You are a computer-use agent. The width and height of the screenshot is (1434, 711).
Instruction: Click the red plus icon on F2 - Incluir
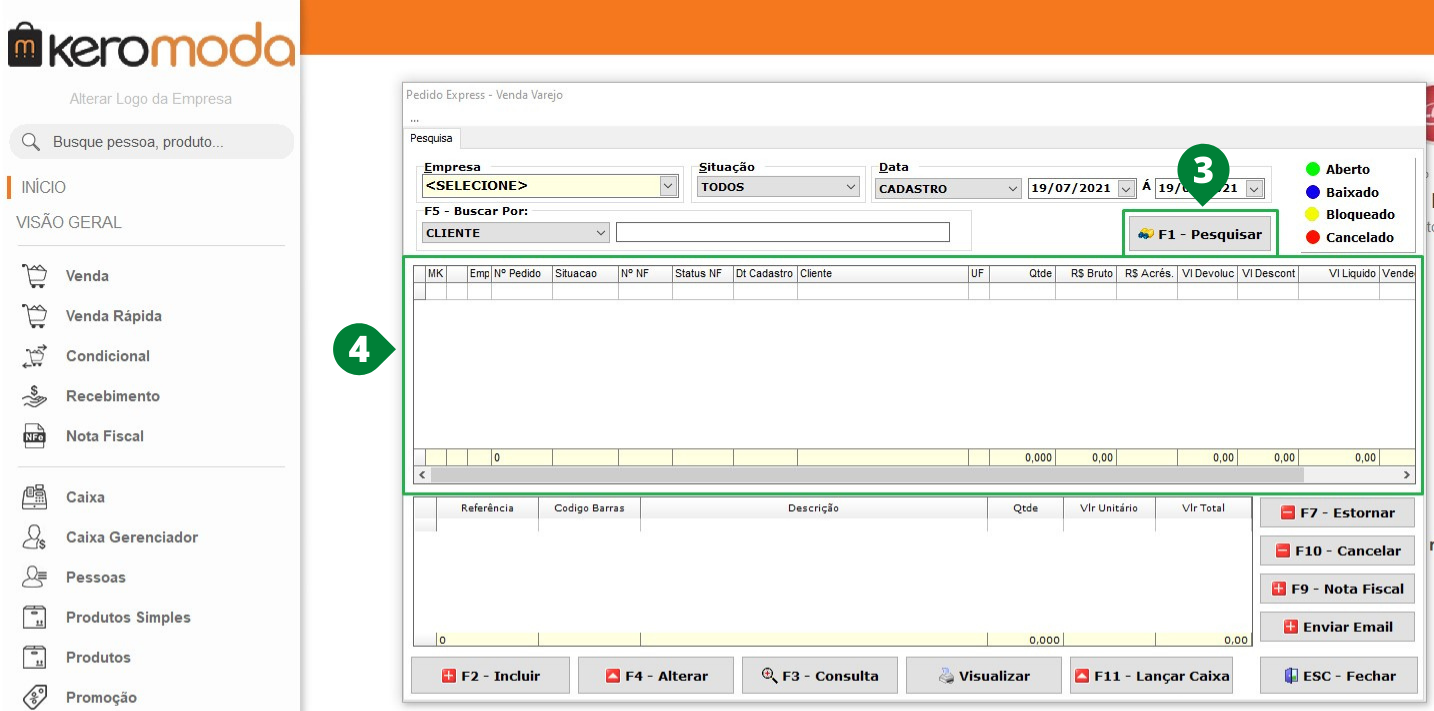click(449, 676)
